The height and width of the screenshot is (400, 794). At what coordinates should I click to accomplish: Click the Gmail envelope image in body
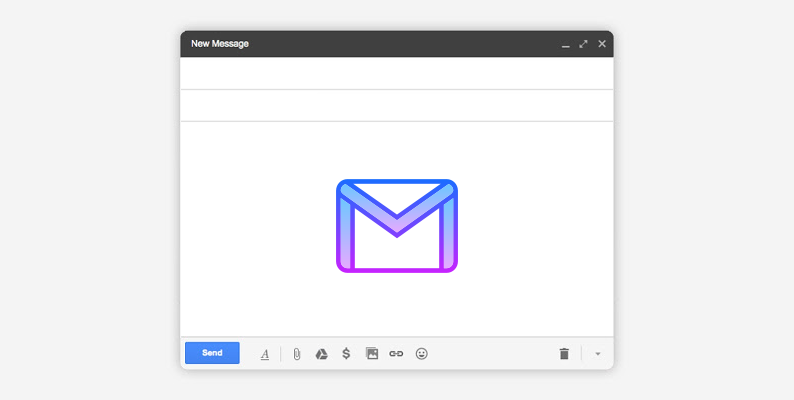point(397,226)
